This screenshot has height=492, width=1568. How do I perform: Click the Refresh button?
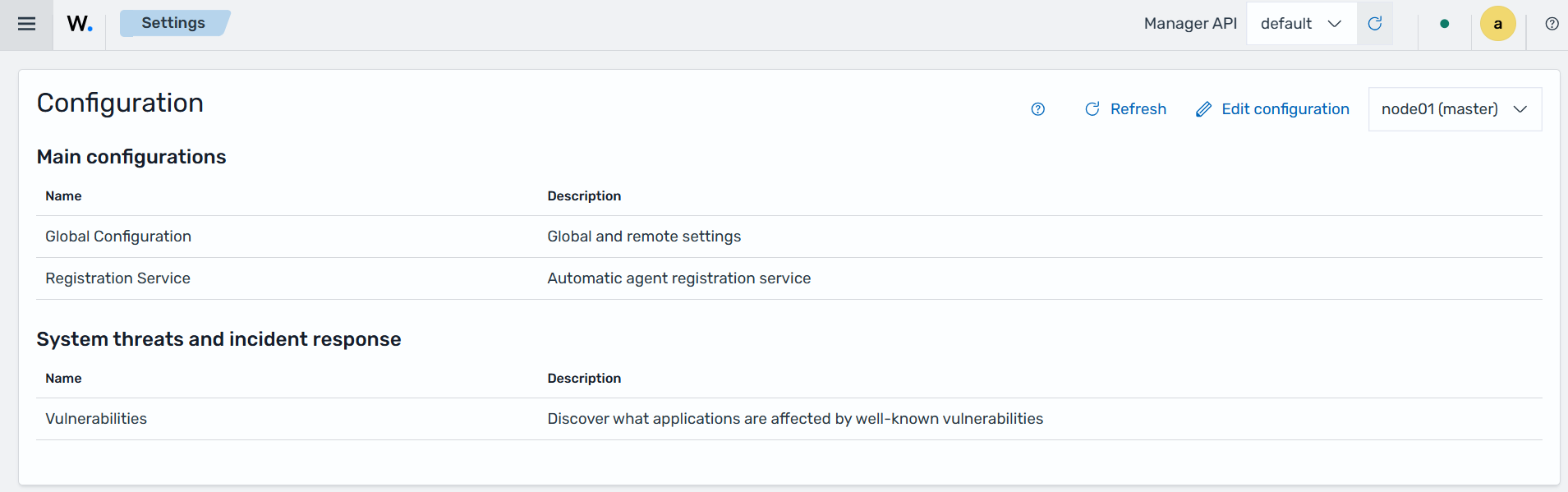[x=1125, y=109]
